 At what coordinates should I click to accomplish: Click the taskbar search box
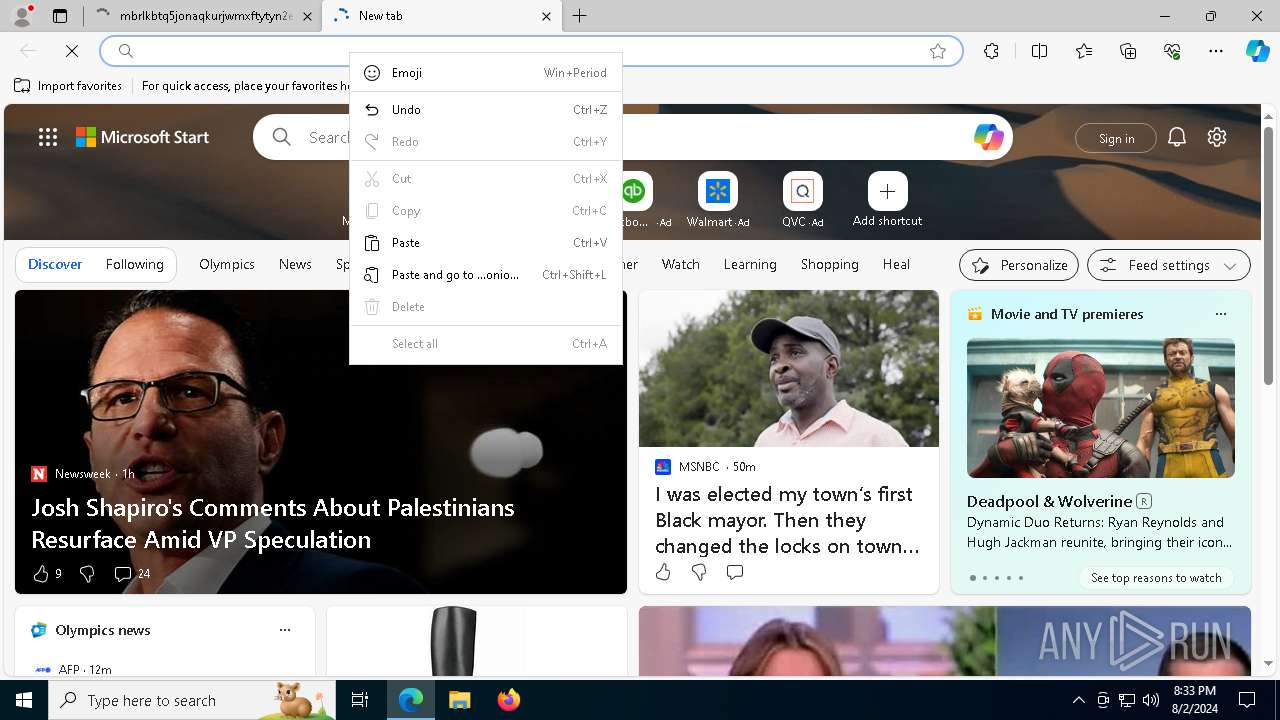coord(192,700)
